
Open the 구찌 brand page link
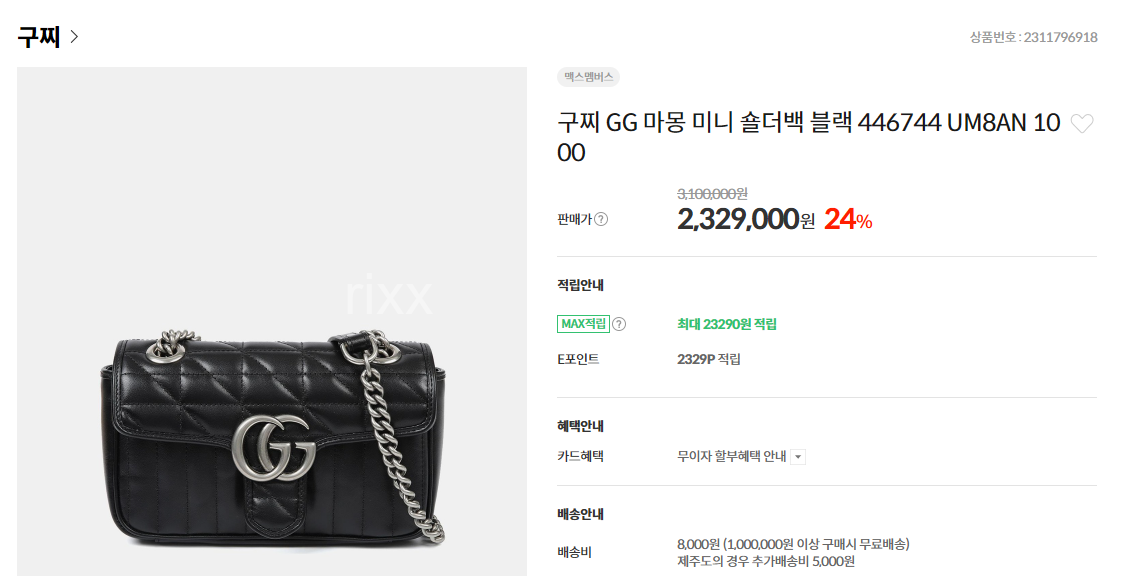(39, 37)
